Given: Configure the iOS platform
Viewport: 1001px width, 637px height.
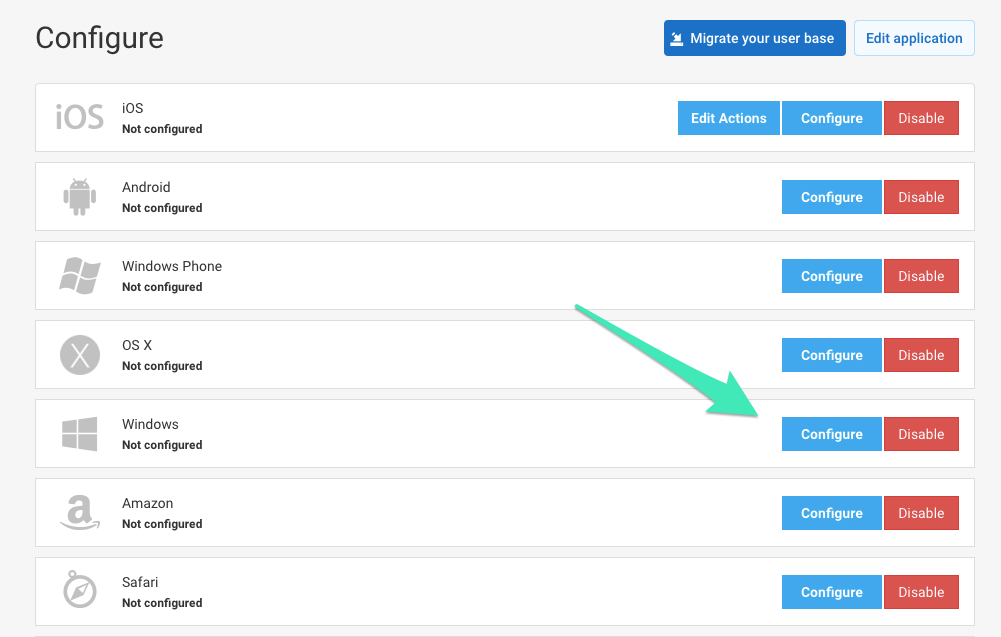Looking at the screenshot, I should pos(832,118).
